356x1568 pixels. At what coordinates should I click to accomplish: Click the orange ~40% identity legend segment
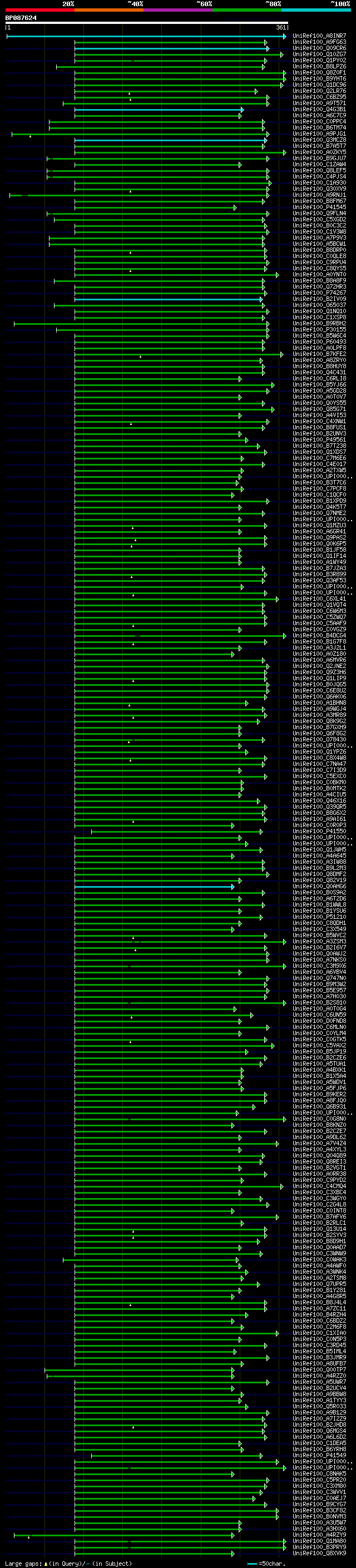[x=109, y=10]
